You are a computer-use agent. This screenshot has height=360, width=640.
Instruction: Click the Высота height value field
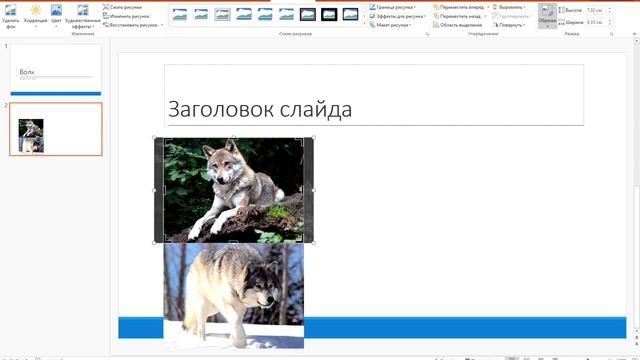(x=595, y=10)
